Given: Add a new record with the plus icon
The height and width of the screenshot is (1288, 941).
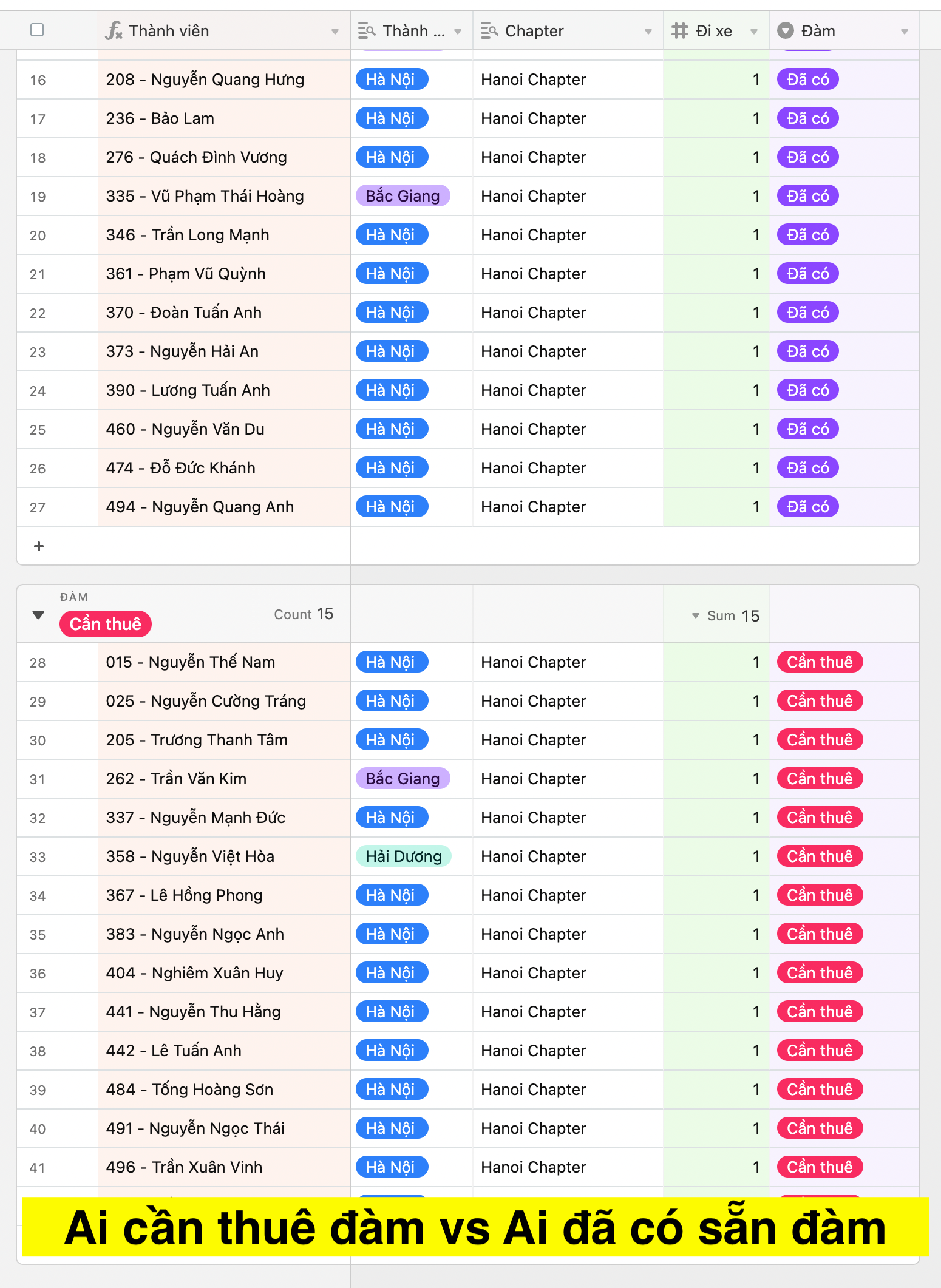Looking at the screenshot, I should [39, 546].
